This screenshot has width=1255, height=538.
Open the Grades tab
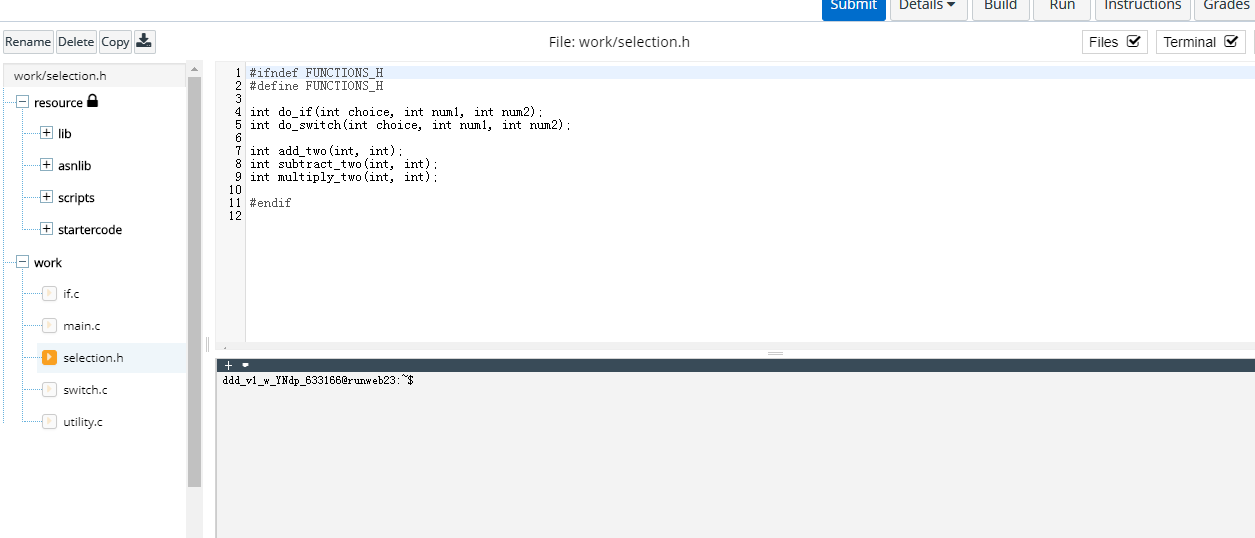point(1225,6)
